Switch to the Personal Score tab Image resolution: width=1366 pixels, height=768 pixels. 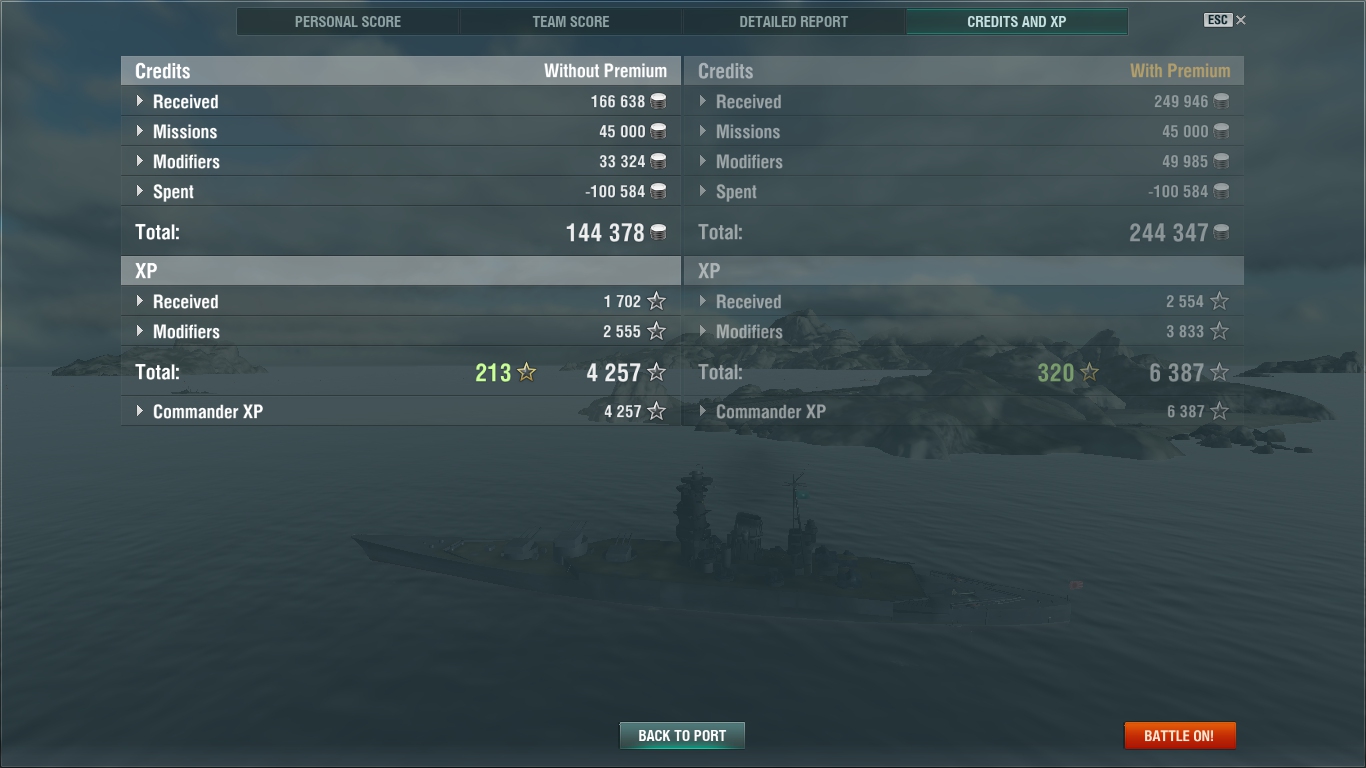(x=348, y=21)
